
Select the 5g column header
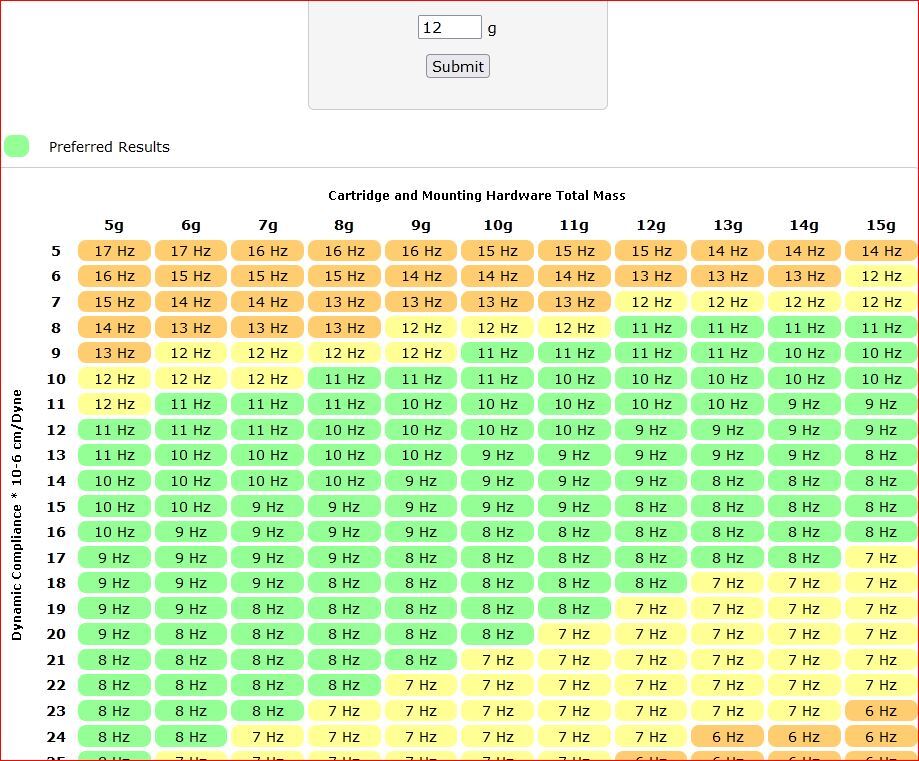point(114,225)
